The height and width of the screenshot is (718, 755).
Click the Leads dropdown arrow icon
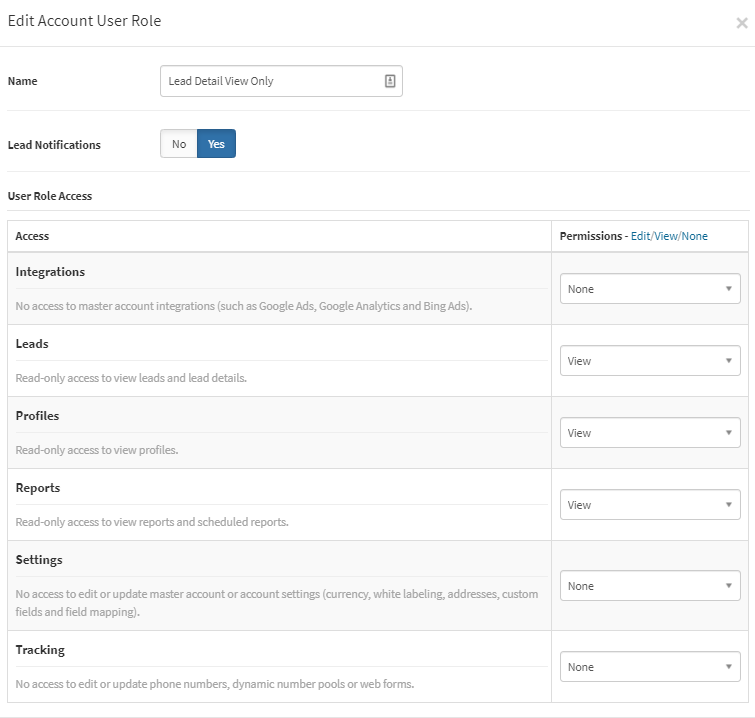729,360
